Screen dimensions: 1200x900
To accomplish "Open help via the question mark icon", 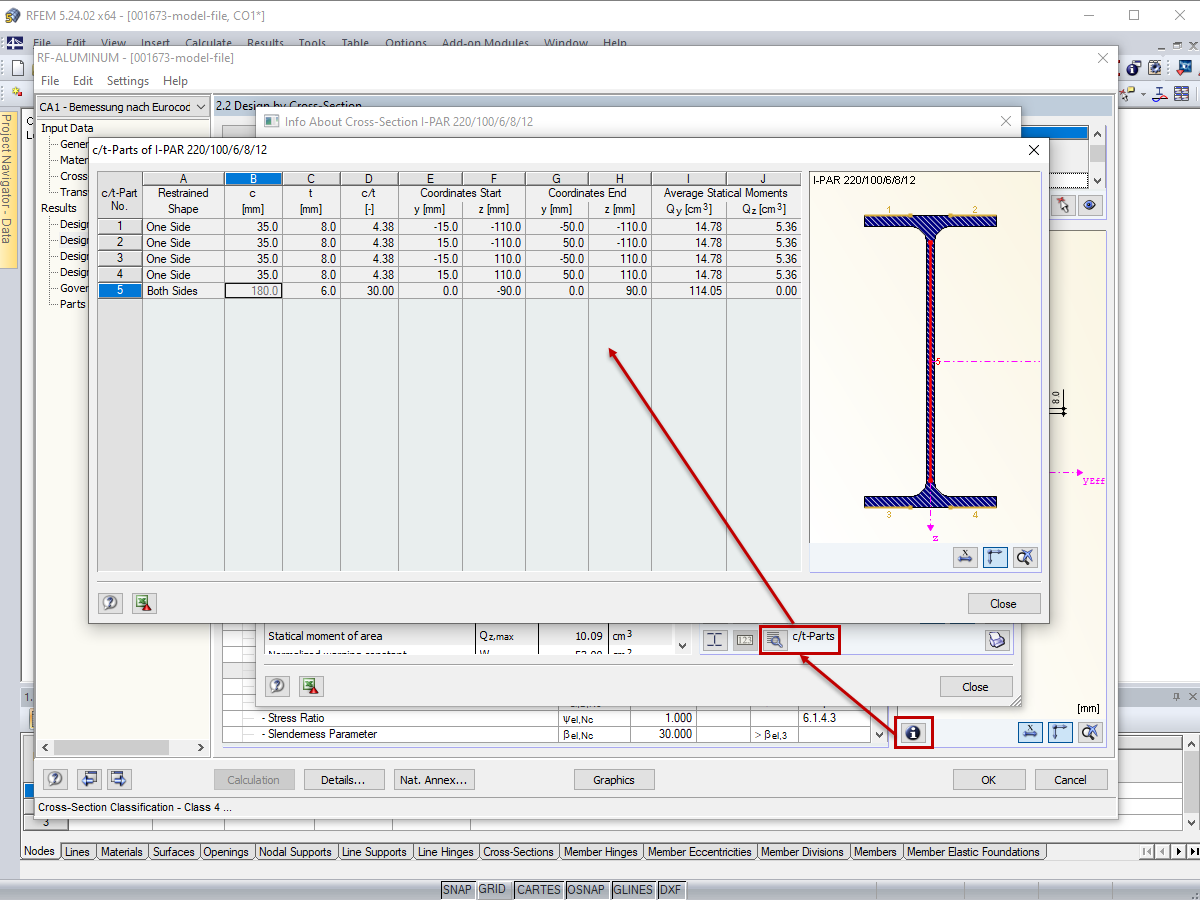I will pos(110,603).
